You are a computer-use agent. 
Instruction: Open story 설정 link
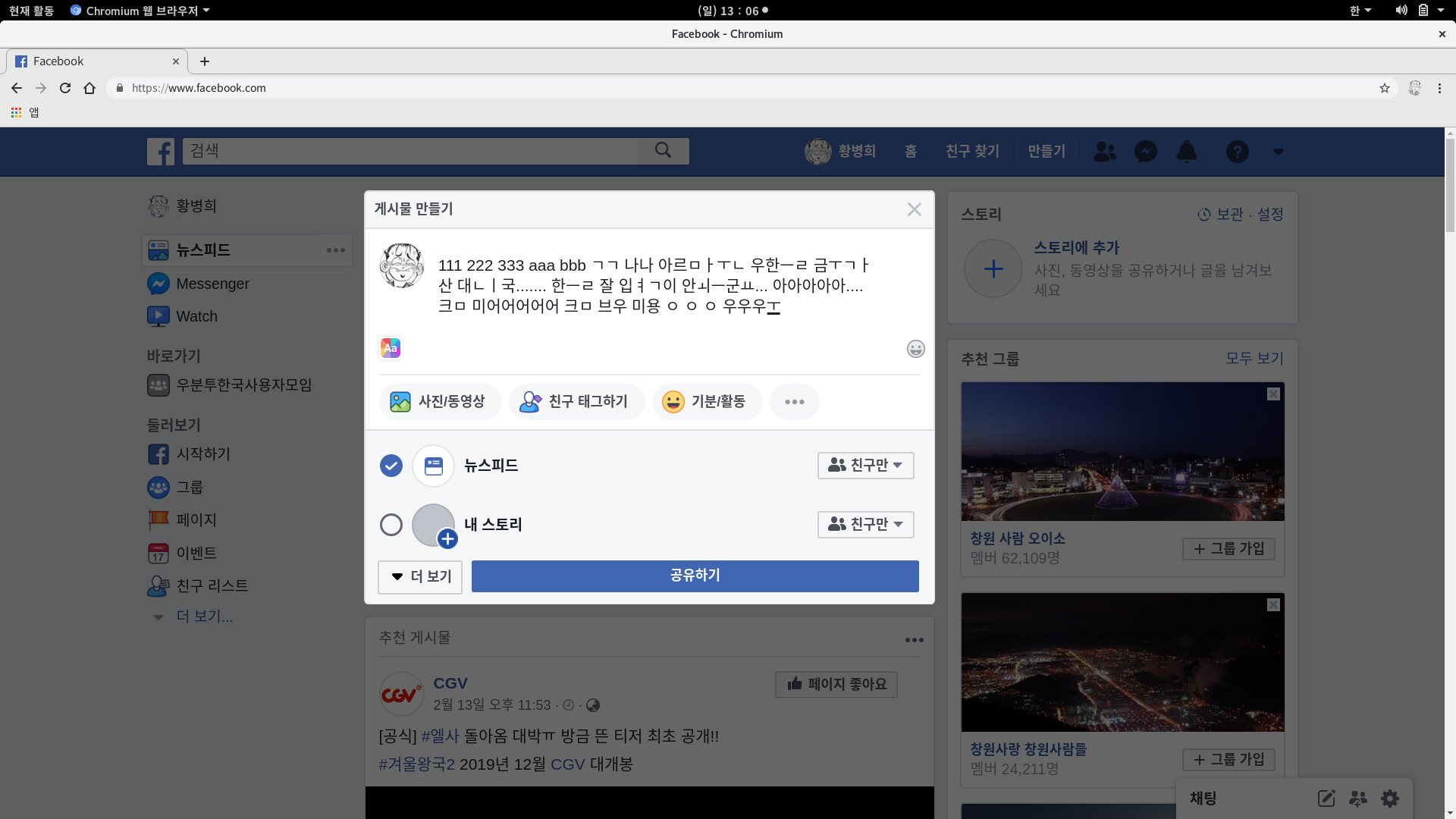1270,215
